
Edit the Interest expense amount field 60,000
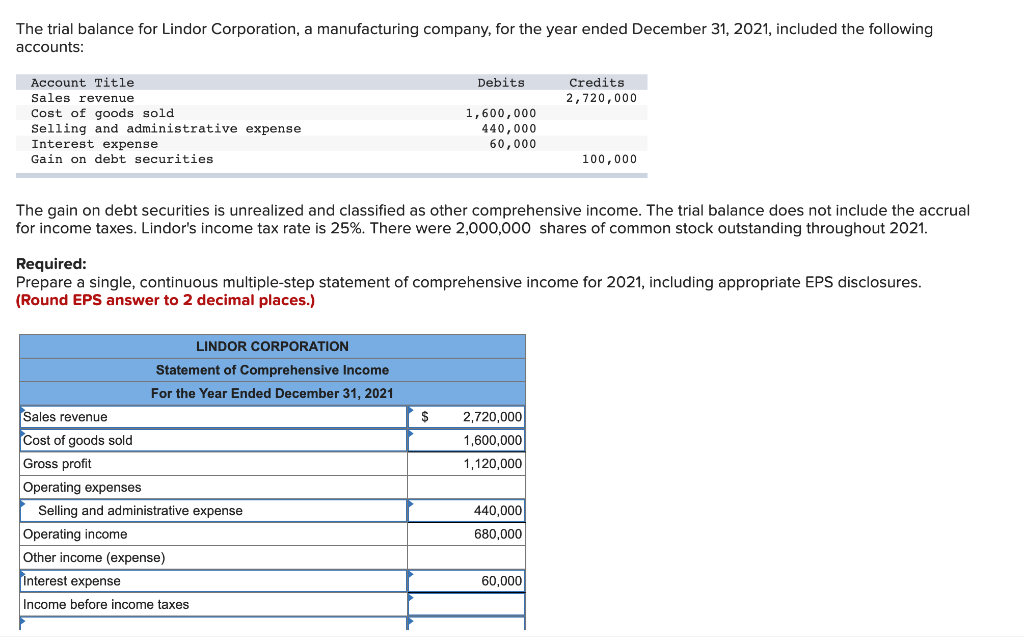pos(470,581)
